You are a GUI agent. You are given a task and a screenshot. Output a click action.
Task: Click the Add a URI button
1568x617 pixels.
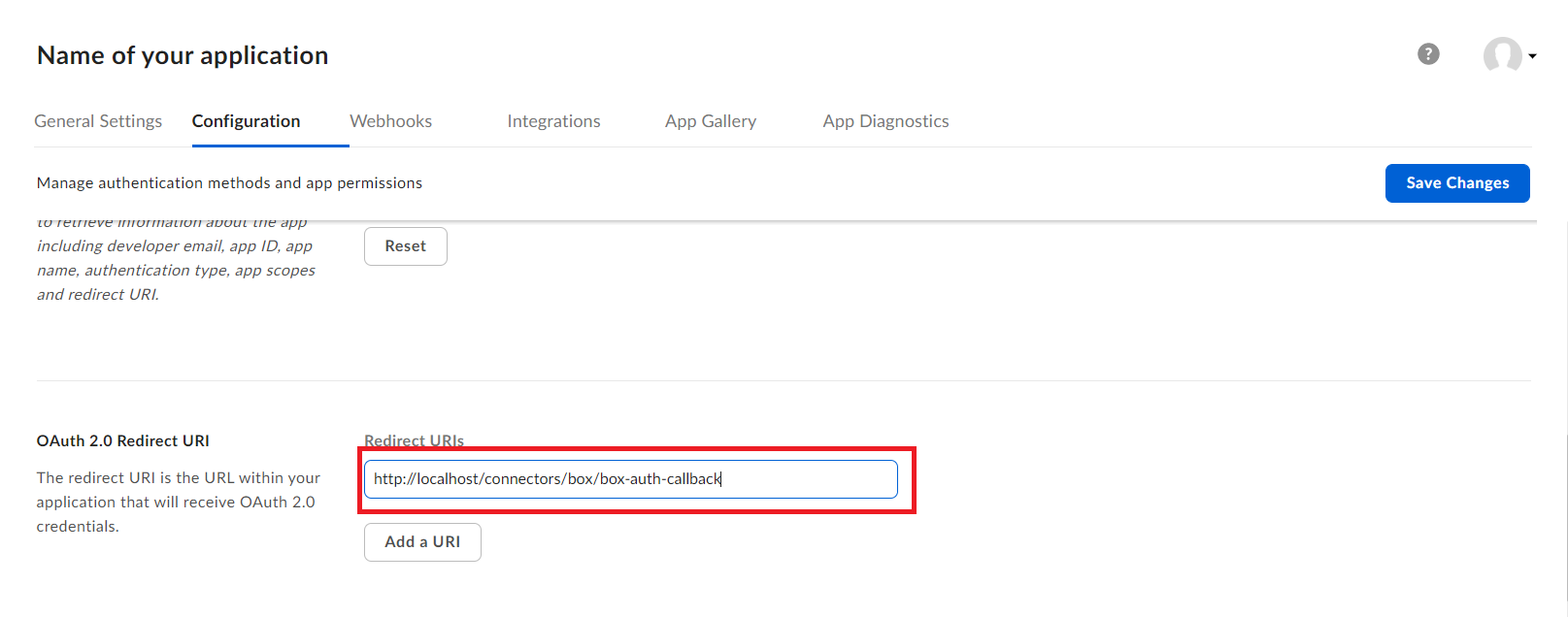(x=422, y=542)
